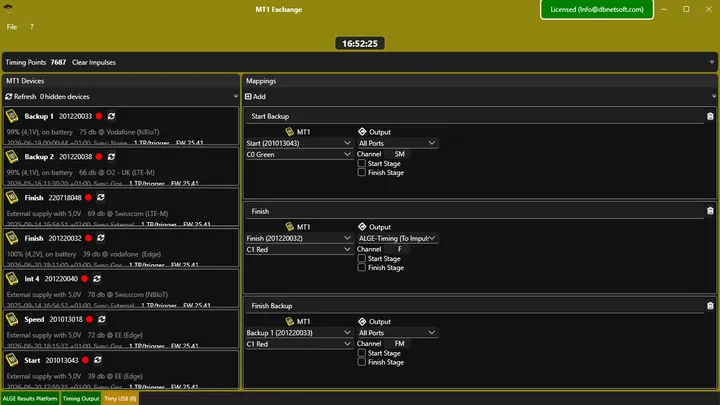This screenshot has width=720, height=405.
Task: Edit channel field FM in Finish Backup
Action: 399,343
